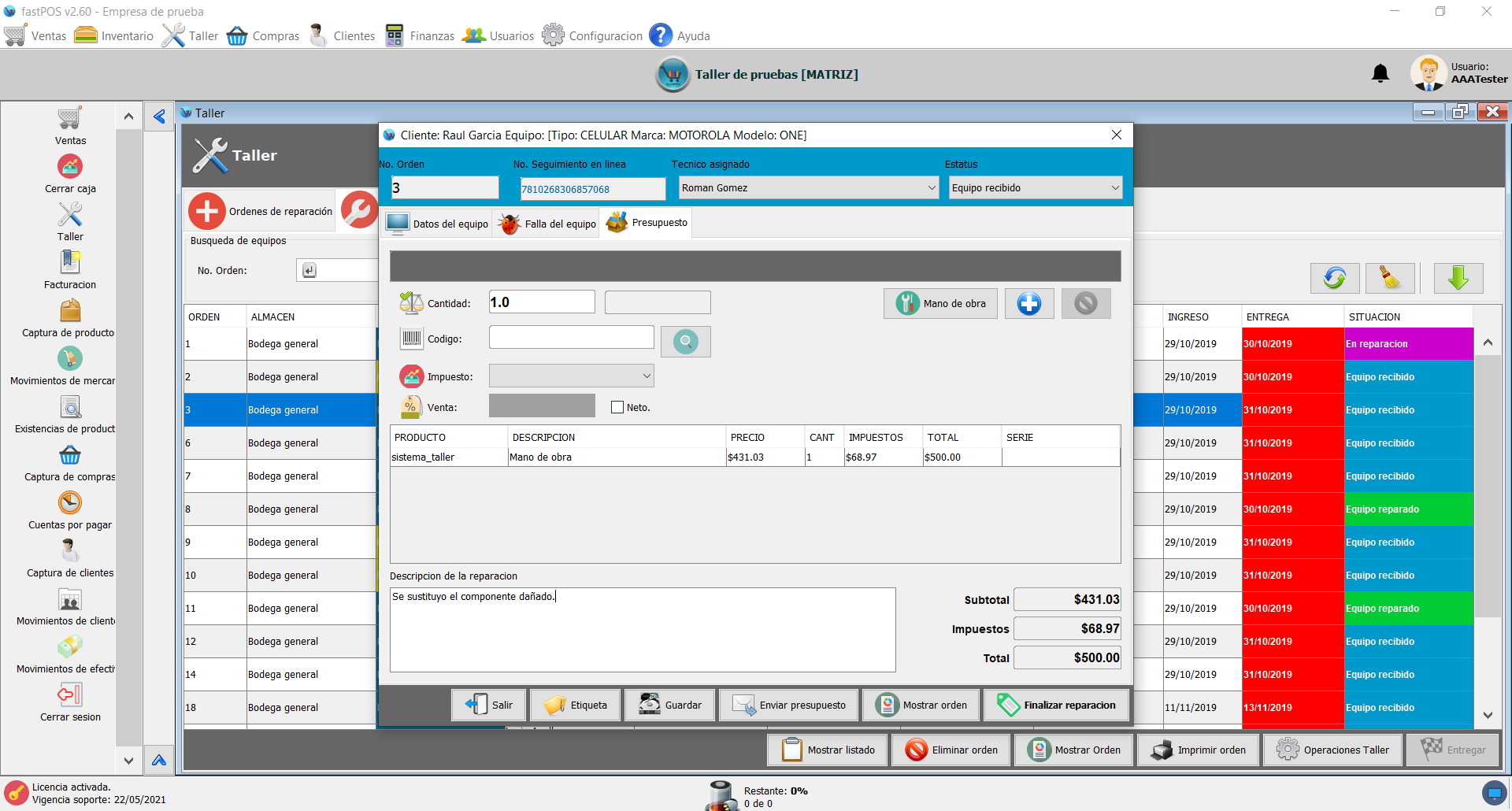
Task: Click the red plus Ordenes de reparación icon
Action: click(x=207, y=211)
